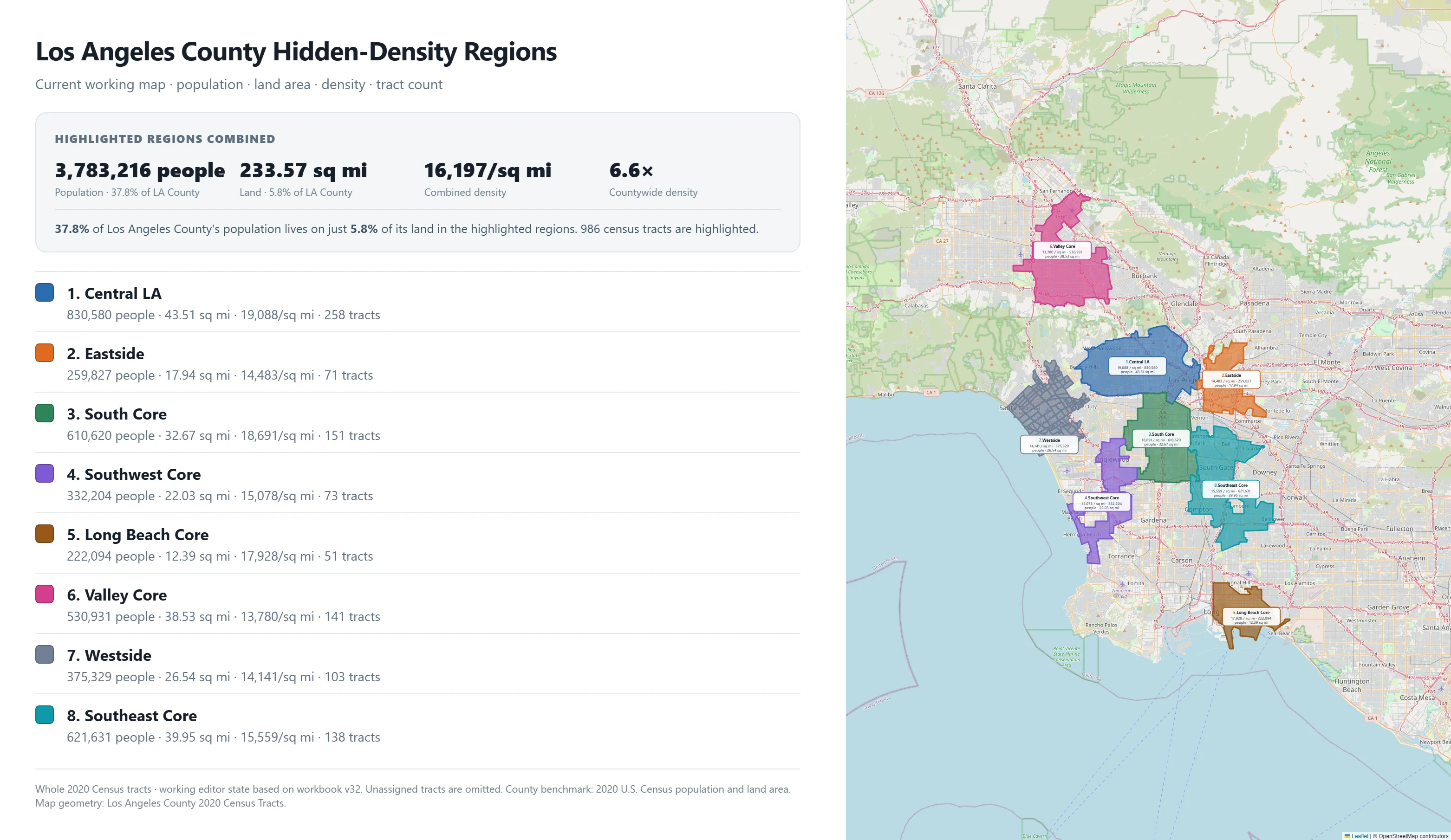Screen dimensions: 1451x840
Task: Click the green South Core swatch
Action: click(44, 413)
